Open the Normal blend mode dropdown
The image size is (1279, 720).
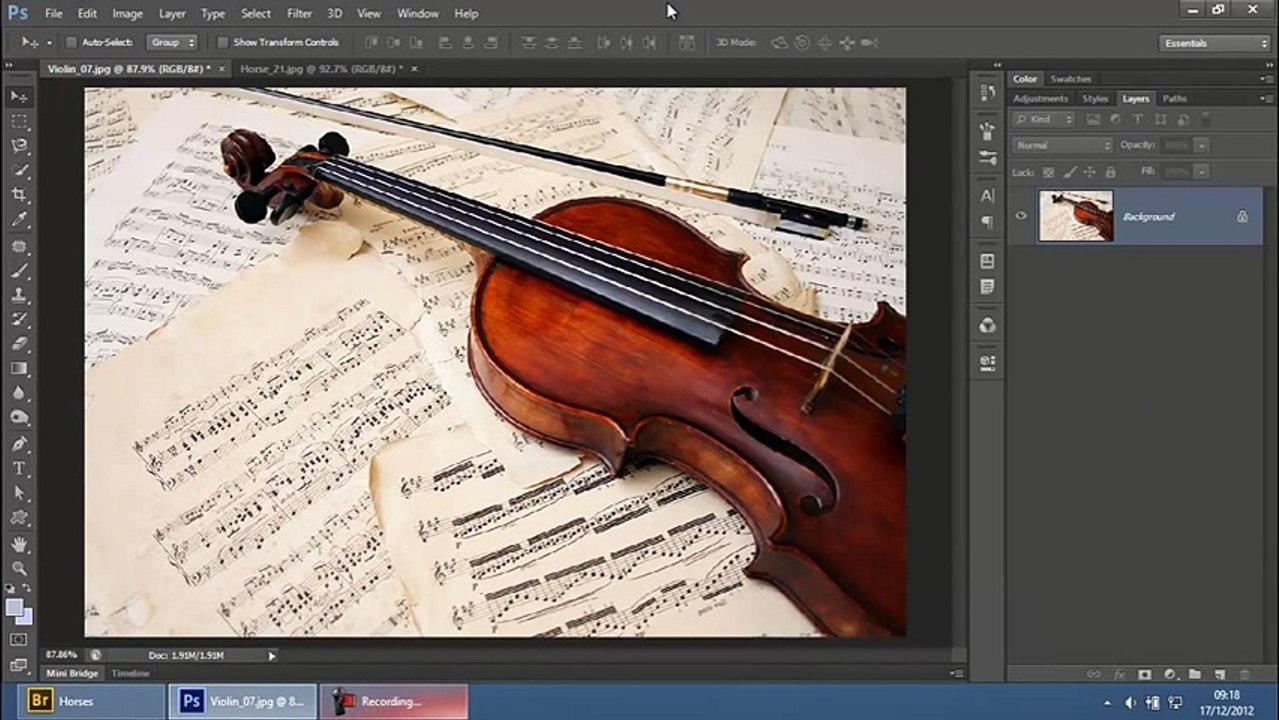pyautogui.click(x=1062, y=145)
